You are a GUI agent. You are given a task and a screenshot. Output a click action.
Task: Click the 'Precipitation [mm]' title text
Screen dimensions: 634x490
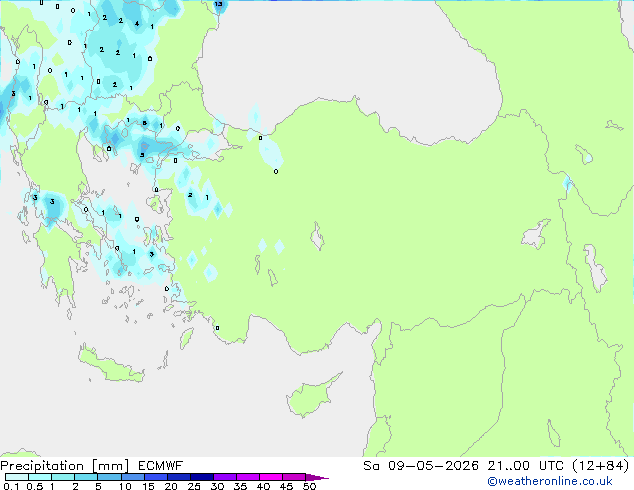(x=65, y=466)
